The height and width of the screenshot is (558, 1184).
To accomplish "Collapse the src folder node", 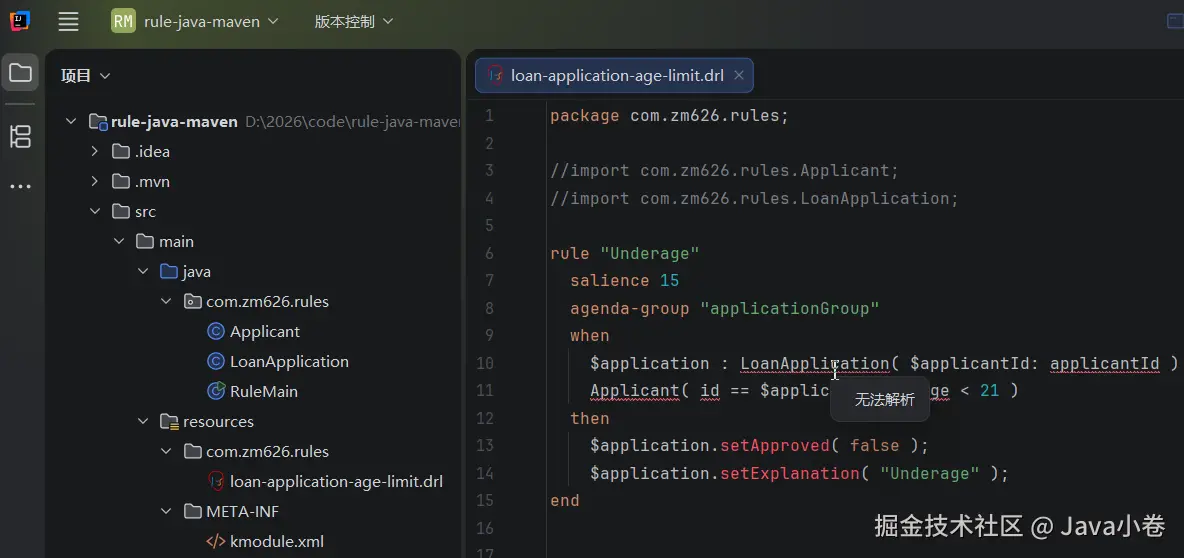I will pos(95,211).
